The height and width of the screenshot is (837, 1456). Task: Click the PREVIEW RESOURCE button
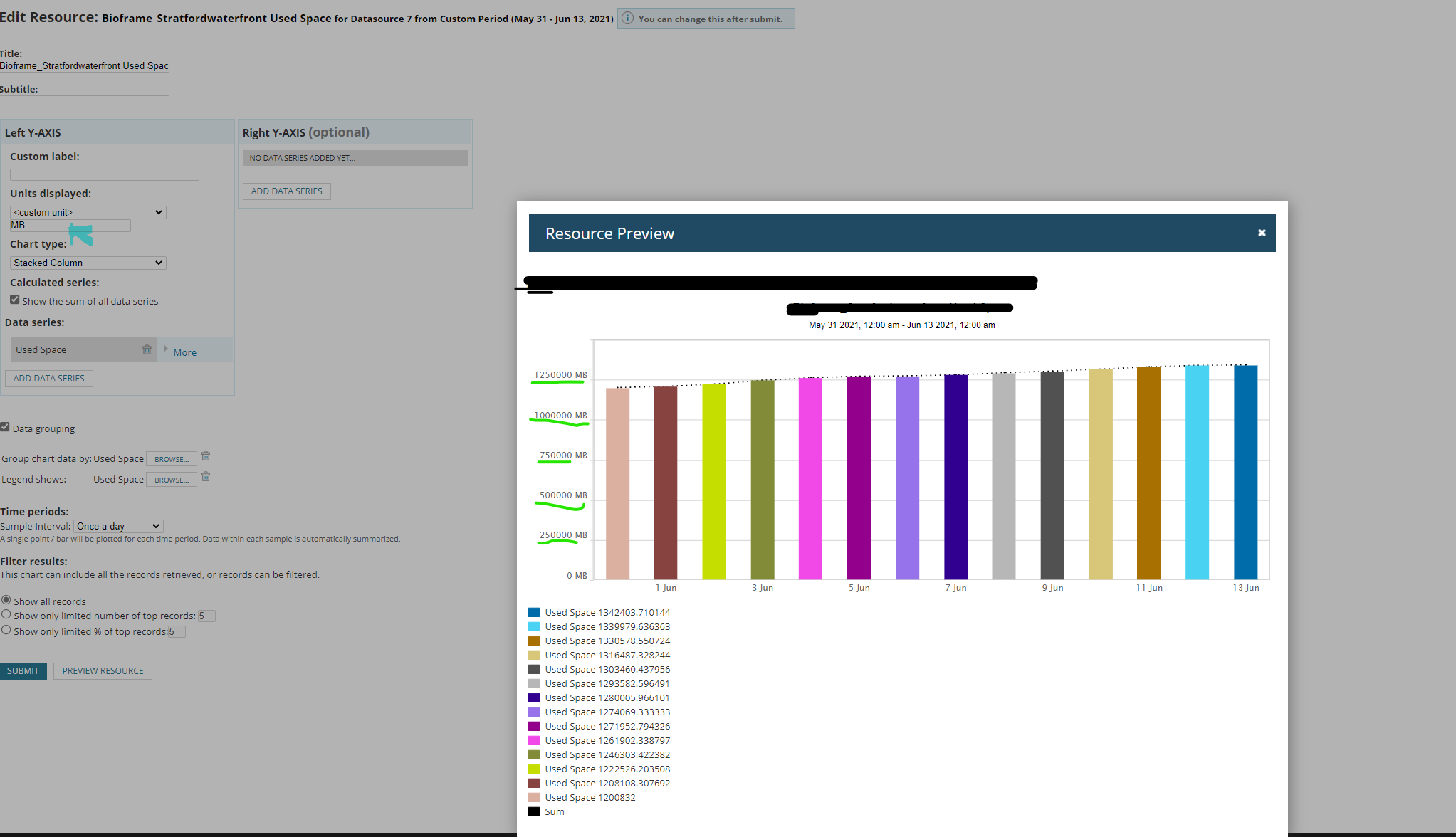coord(103,671)
